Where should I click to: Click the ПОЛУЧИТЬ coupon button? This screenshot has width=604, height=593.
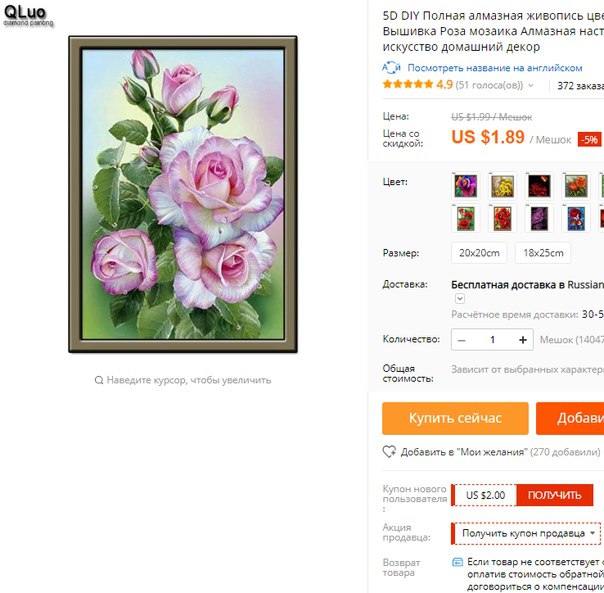(x=554, y=495)
